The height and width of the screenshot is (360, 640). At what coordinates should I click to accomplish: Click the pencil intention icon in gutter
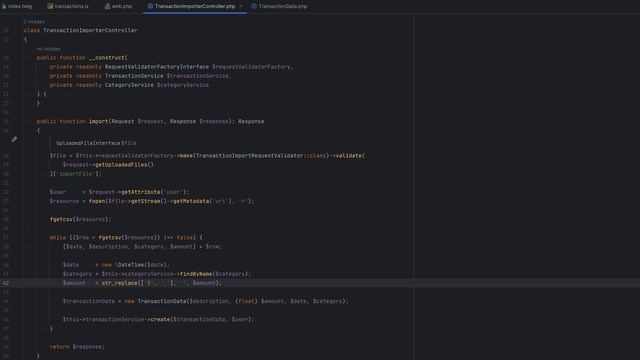[14, 140]
